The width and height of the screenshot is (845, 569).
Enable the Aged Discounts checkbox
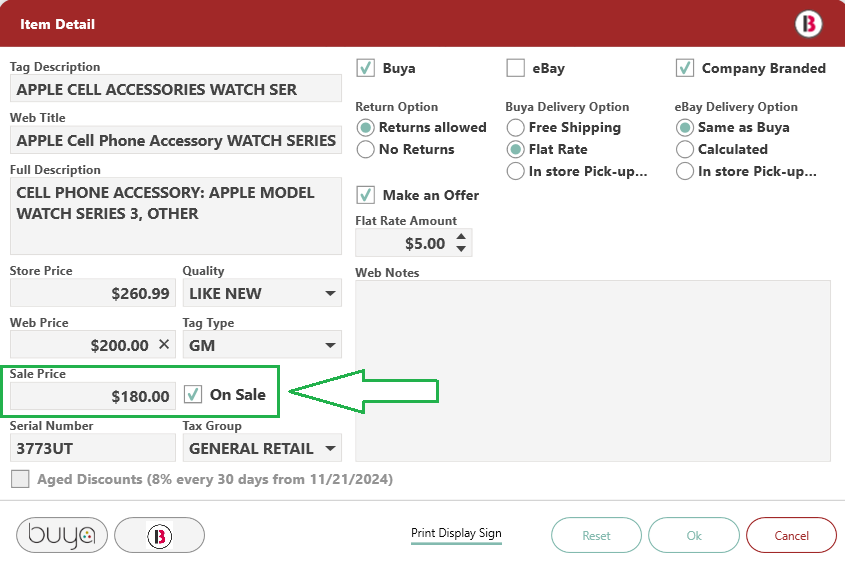point(20,479)
